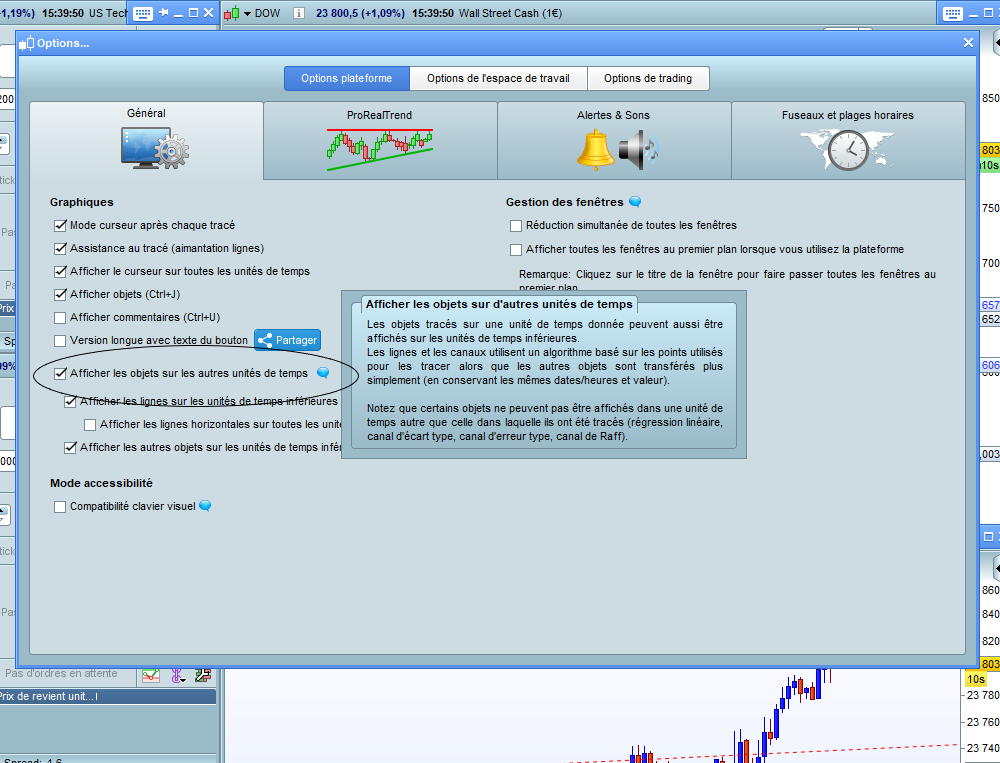The width and height of the screenshot is (1000, 763).
Task: Click the 23 780 value on price axis
Action: click(x=983, y=695)
